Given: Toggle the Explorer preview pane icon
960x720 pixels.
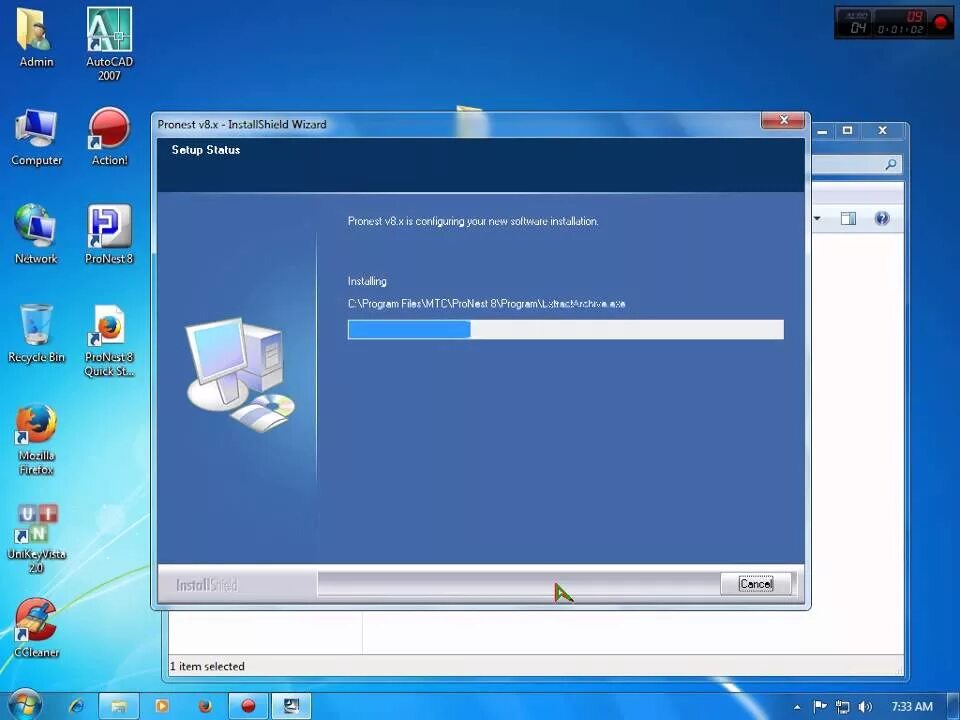Looking at the screenshot, I should point(848,219).
